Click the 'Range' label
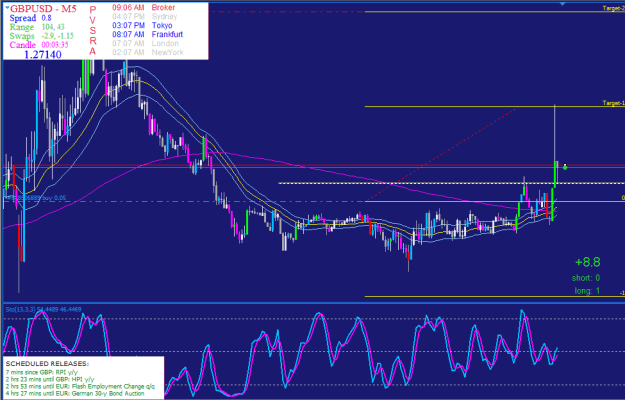 (x=22, y=27)
